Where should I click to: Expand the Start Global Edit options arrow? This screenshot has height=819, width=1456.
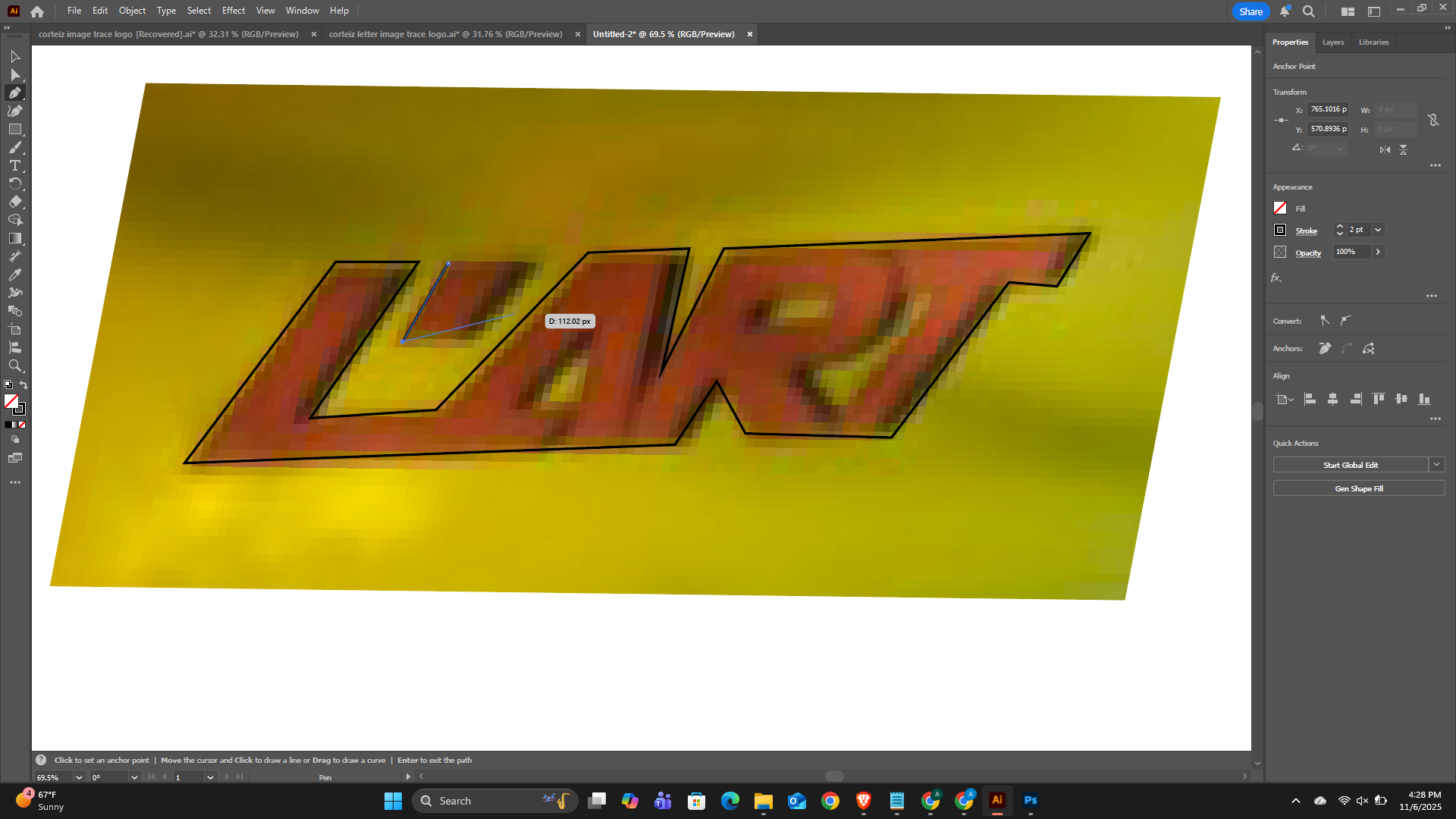[1436, 465]
